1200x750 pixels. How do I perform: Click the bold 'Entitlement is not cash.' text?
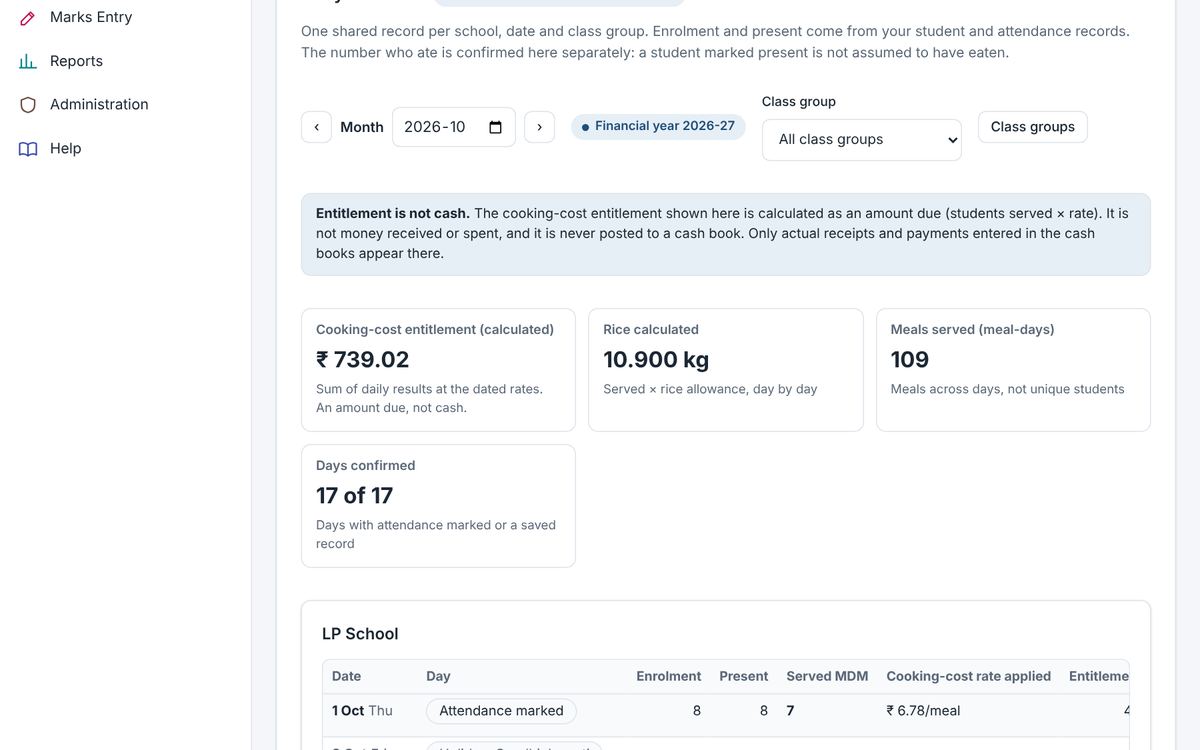click(393, 213)
